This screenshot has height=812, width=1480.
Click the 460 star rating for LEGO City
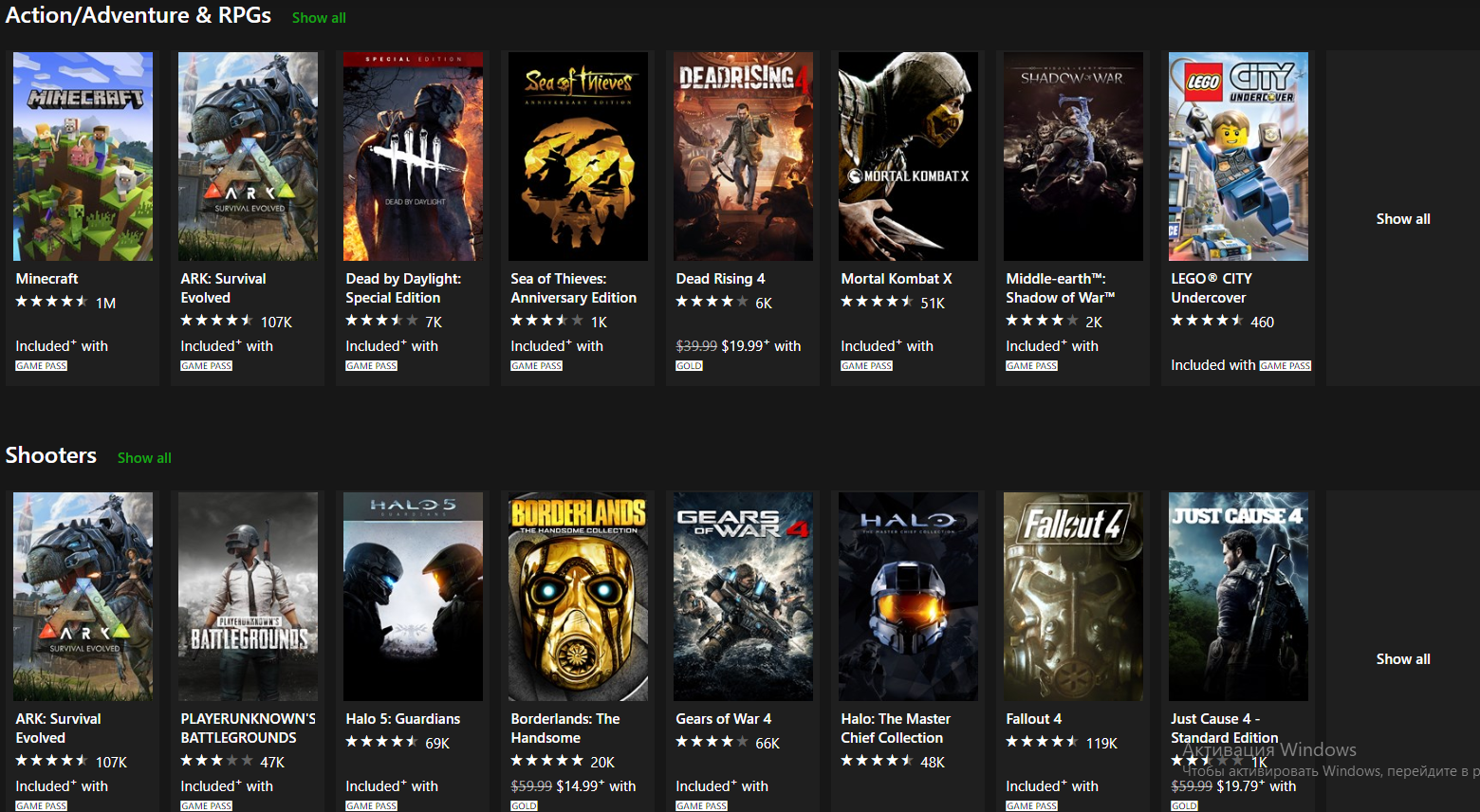pos(1223,322)
